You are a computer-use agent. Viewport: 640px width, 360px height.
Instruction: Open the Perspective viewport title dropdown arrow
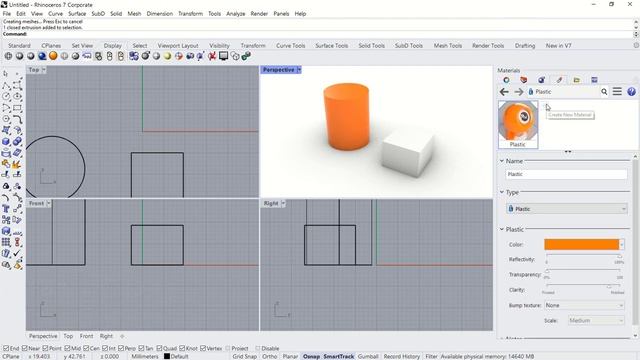pyautogui.click(x=299, y=70)
